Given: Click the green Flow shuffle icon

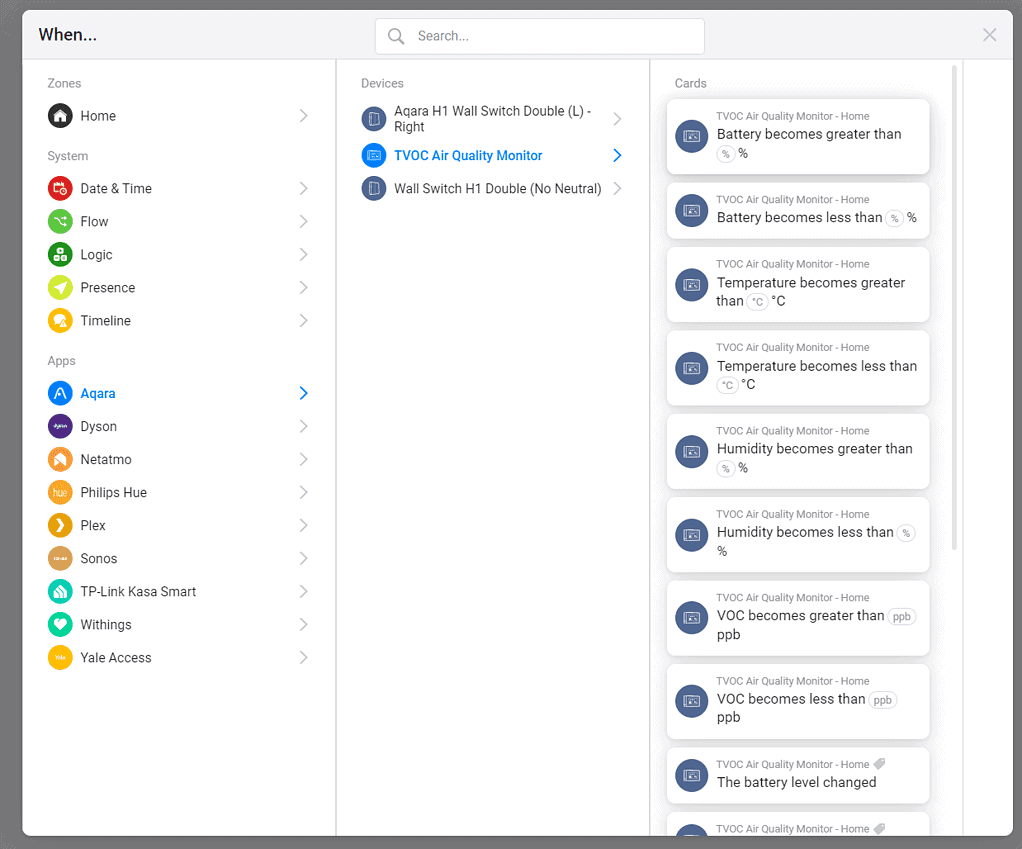Looking at the screenshot, I should pos(60,222).
